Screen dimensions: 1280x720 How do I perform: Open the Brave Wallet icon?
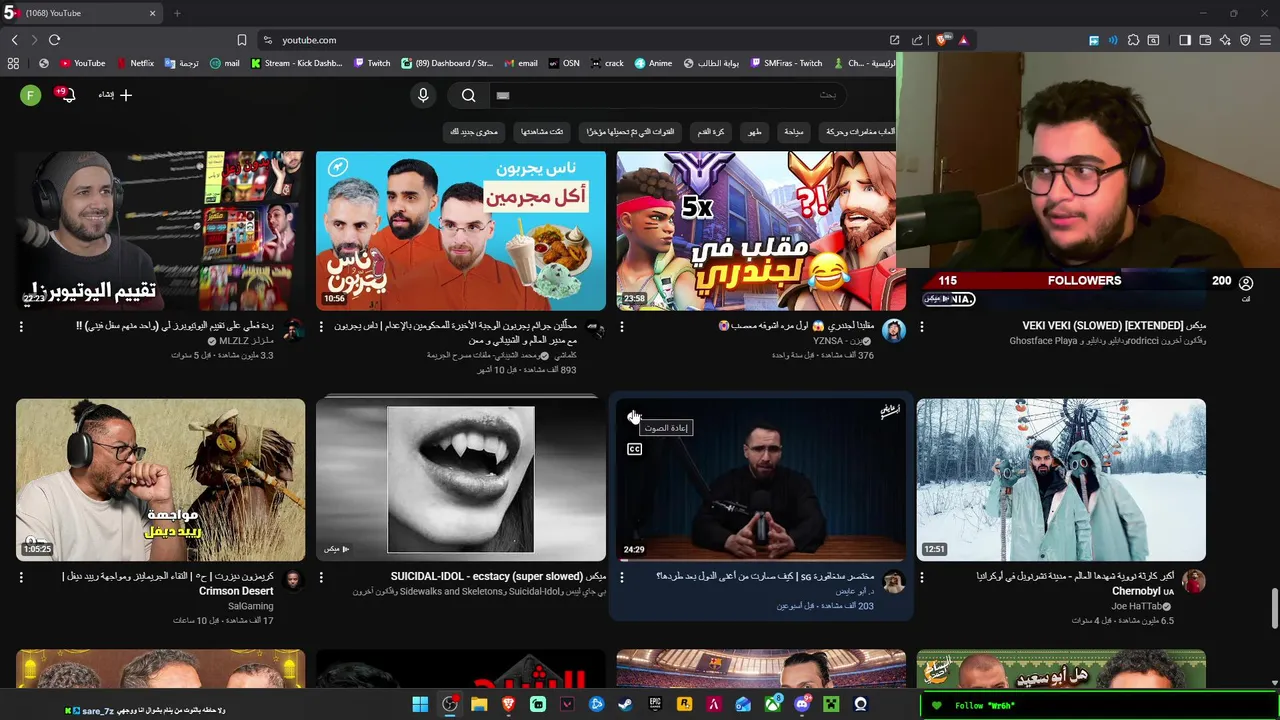pyautogui.click(x=1205, y=40)
